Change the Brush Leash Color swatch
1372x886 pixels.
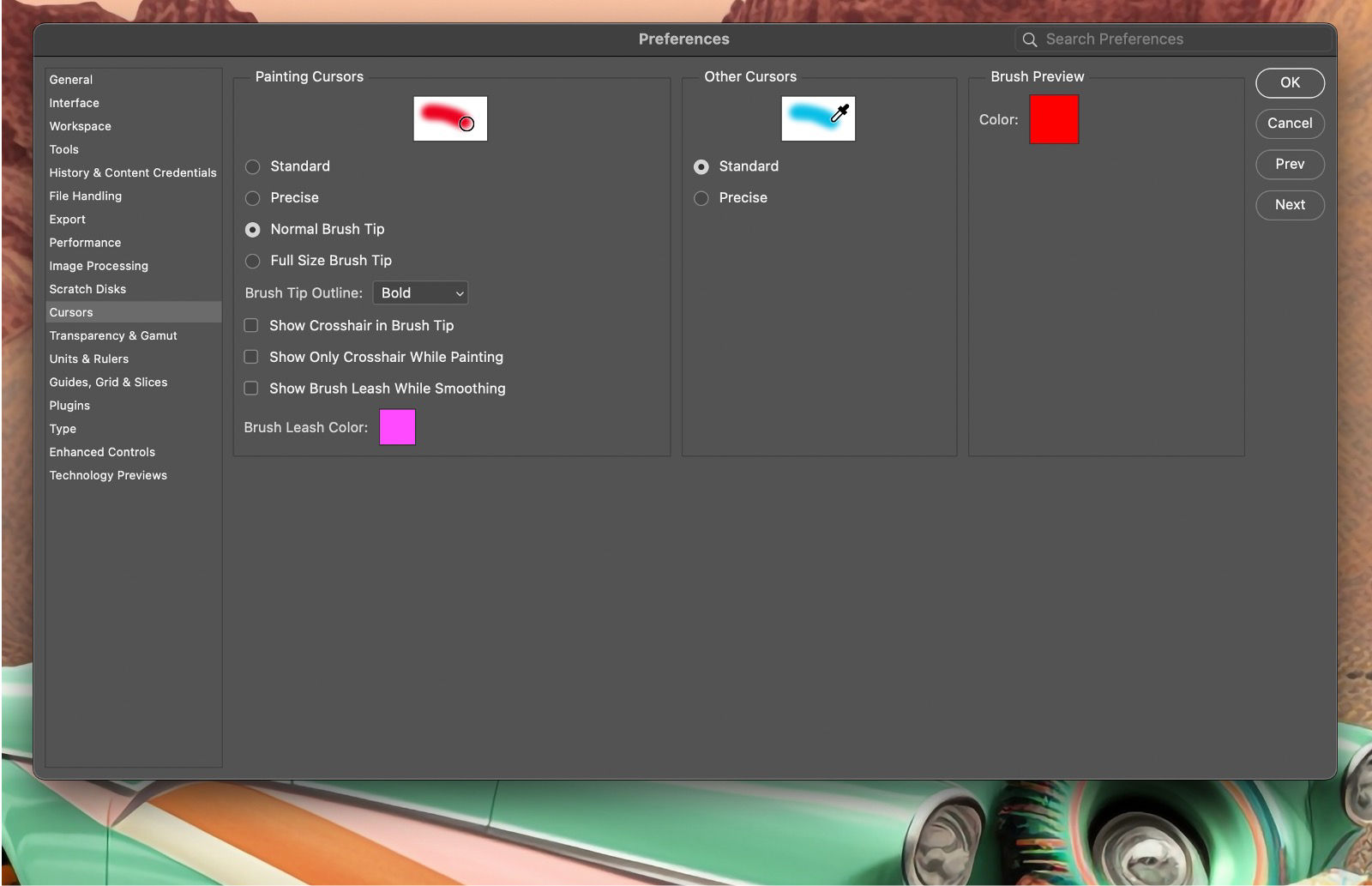[x=397, y=426]
